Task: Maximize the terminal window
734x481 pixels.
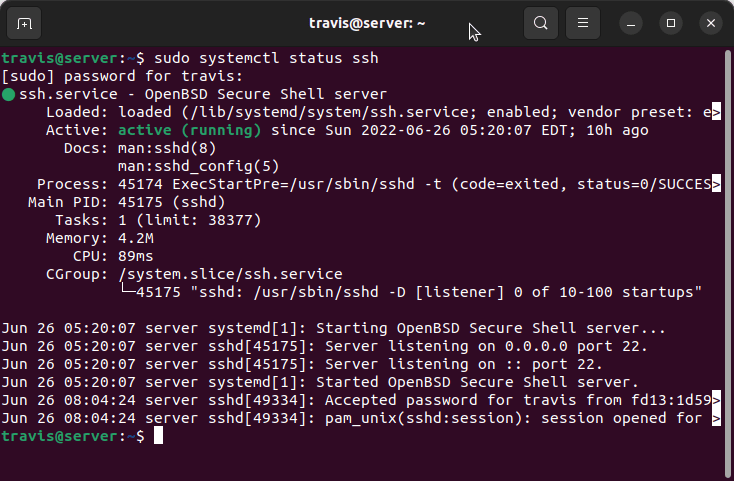Action: coord(671,22)
